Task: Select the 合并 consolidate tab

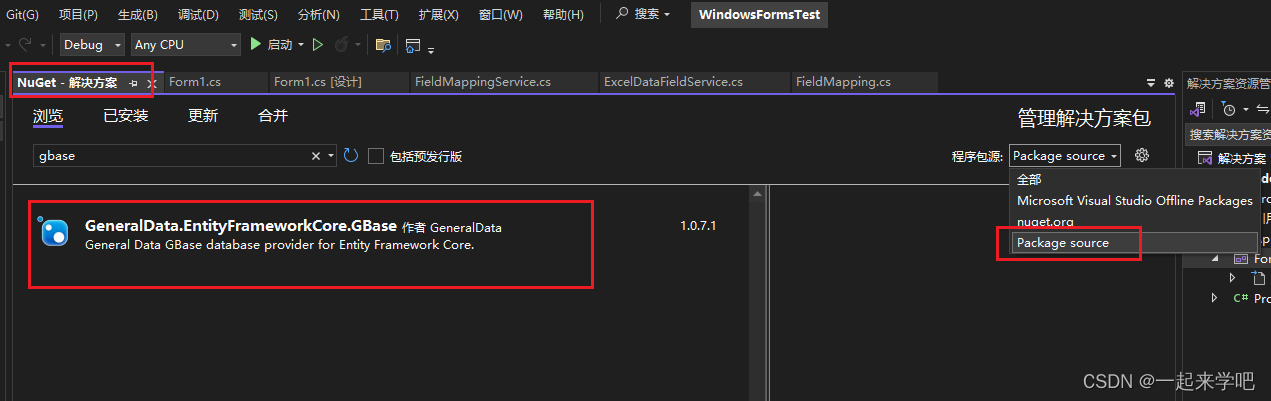Action: [273, 116]
